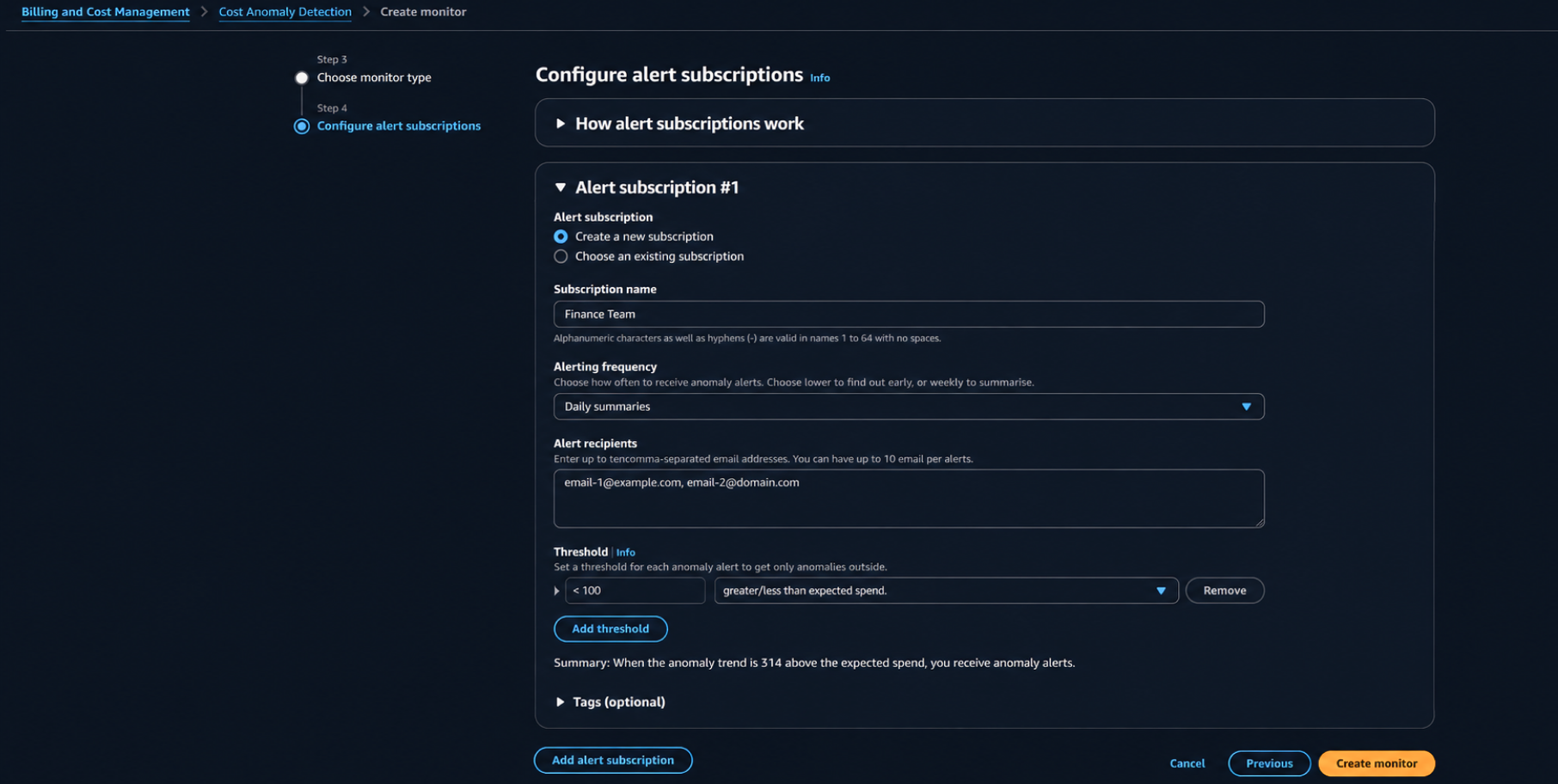Image resolution: width=1558 pixels, height=784 pixels.
Task: Click Add threshold button
Action: click(610, 628)
